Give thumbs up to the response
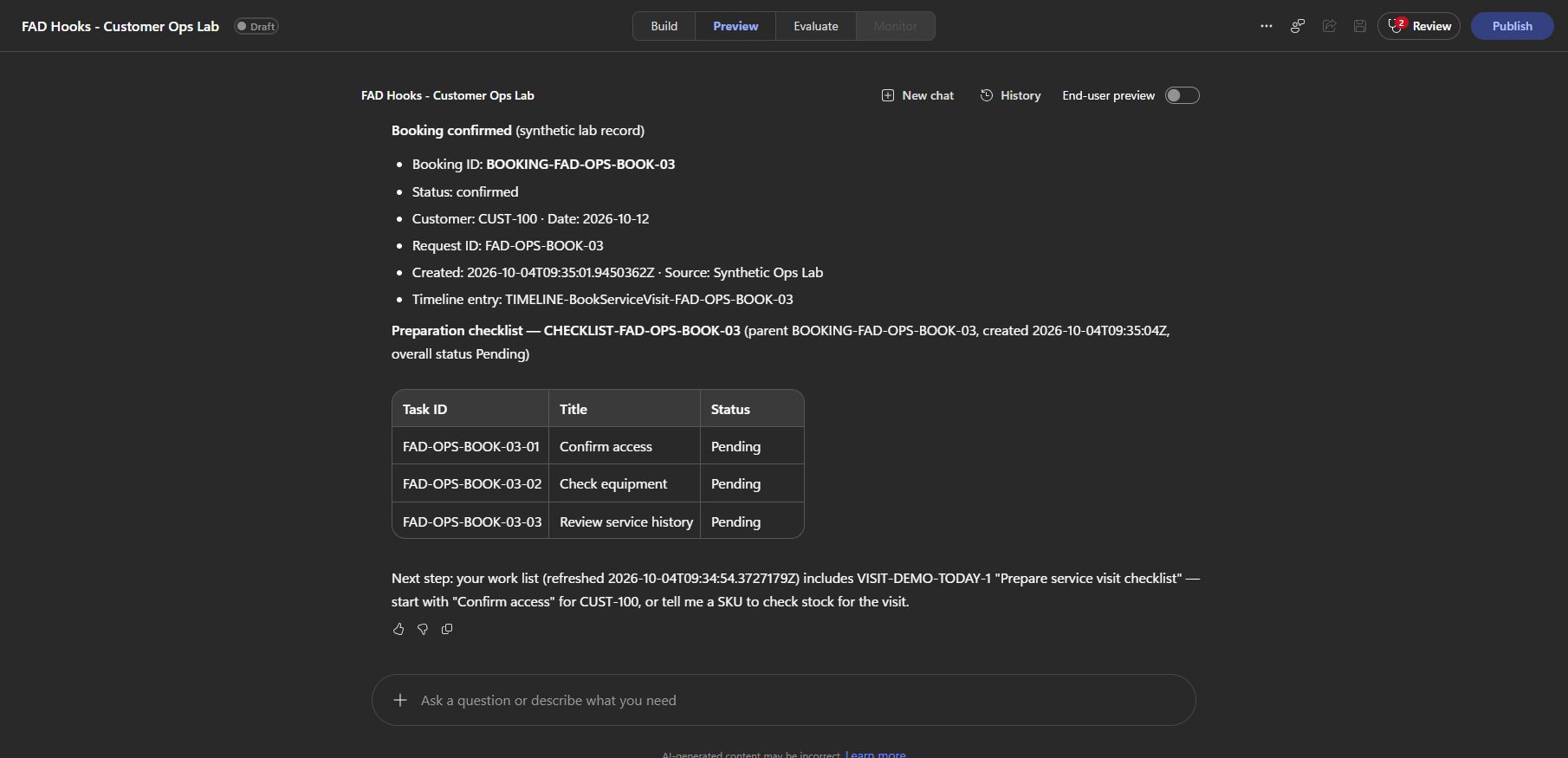 (398, 629)
